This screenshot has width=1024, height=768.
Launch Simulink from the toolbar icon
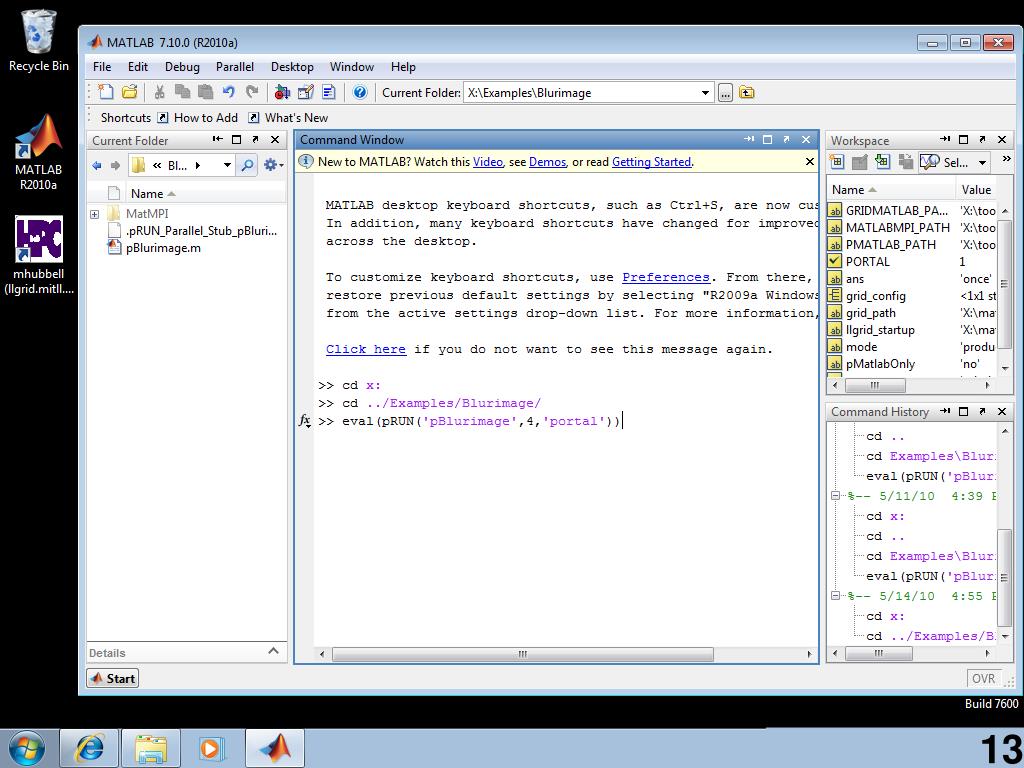pyautogui.click(x=282, y=92)
